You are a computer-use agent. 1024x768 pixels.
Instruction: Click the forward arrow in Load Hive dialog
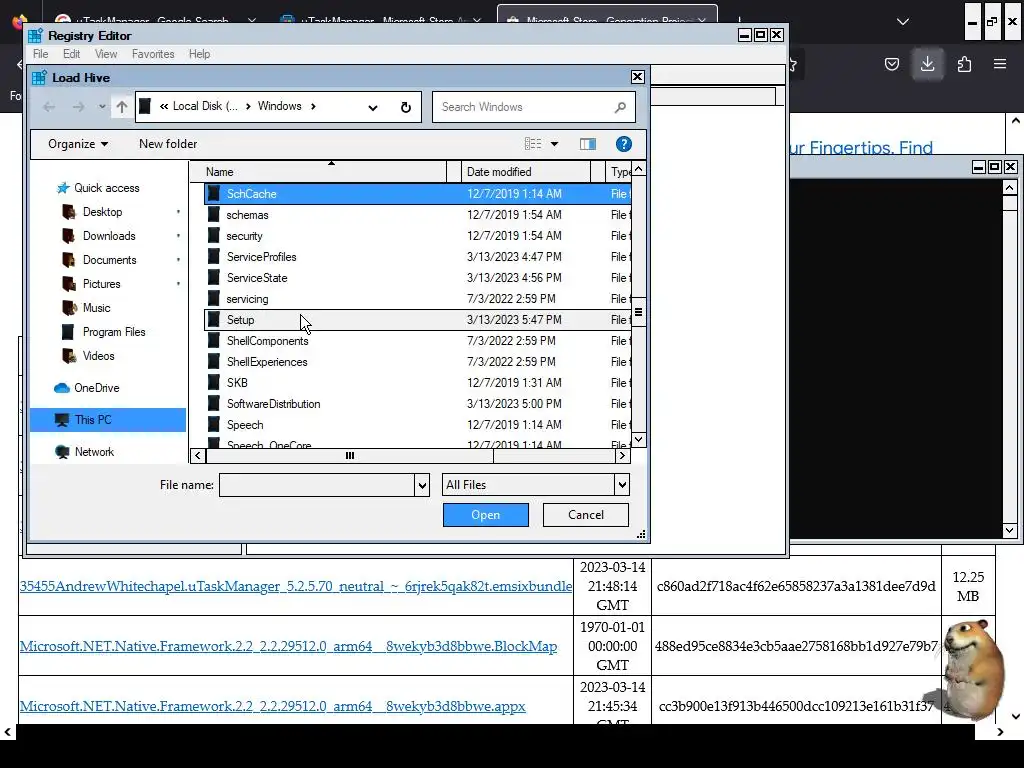[78, 107]
